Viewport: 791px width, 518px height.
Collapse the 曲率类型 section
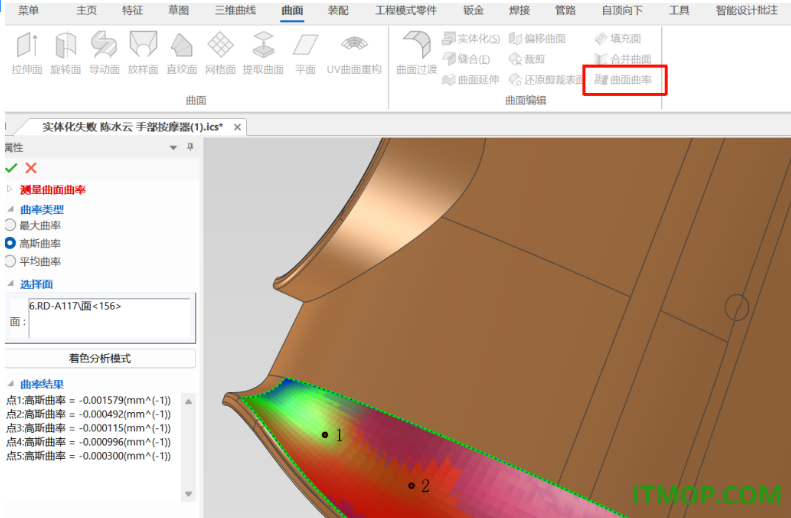[11, 209]
